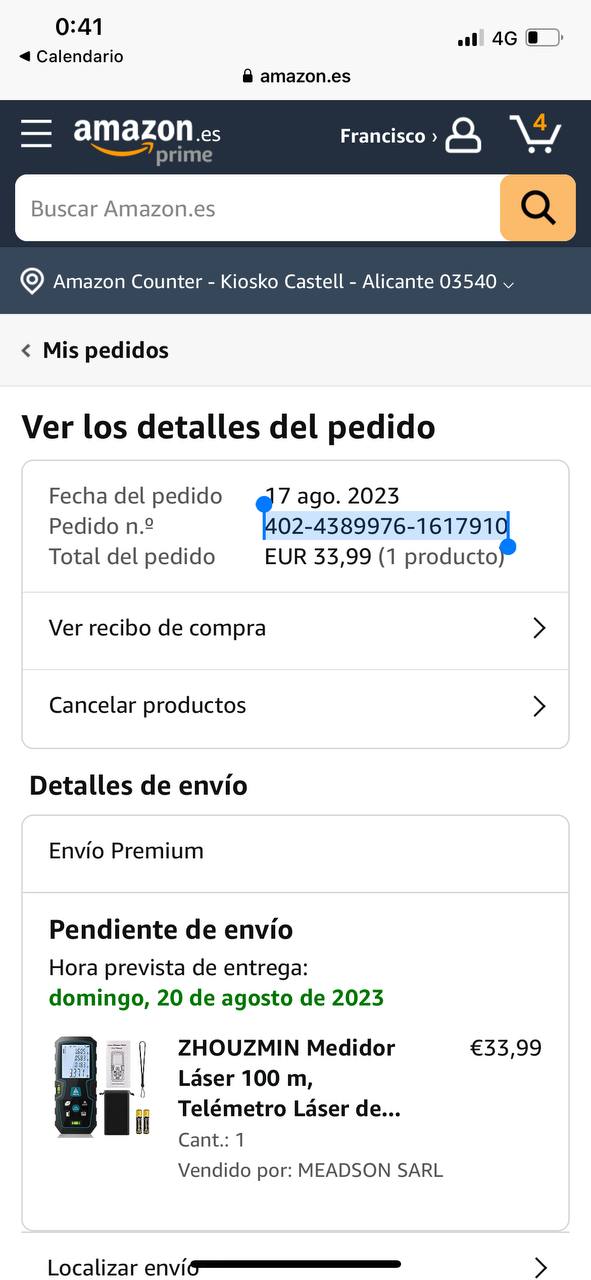Open Cancelar productos option
The image size is (591, 1280).
click(296, 706)
